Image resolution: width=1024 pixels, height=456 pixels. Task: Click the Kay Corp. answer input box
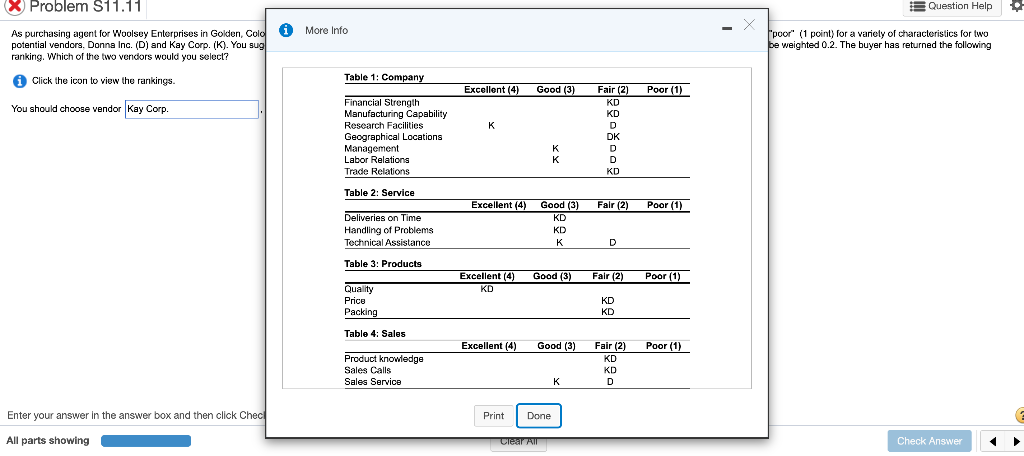(x=192, y=109)
